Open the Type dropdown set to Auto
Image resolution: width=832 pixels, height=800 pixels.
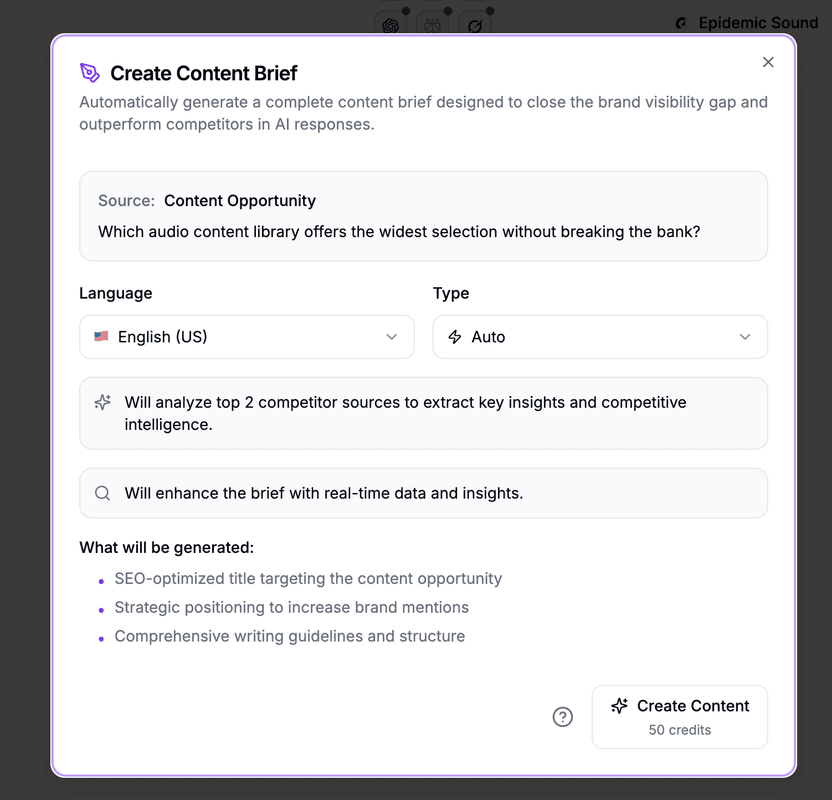600,337
